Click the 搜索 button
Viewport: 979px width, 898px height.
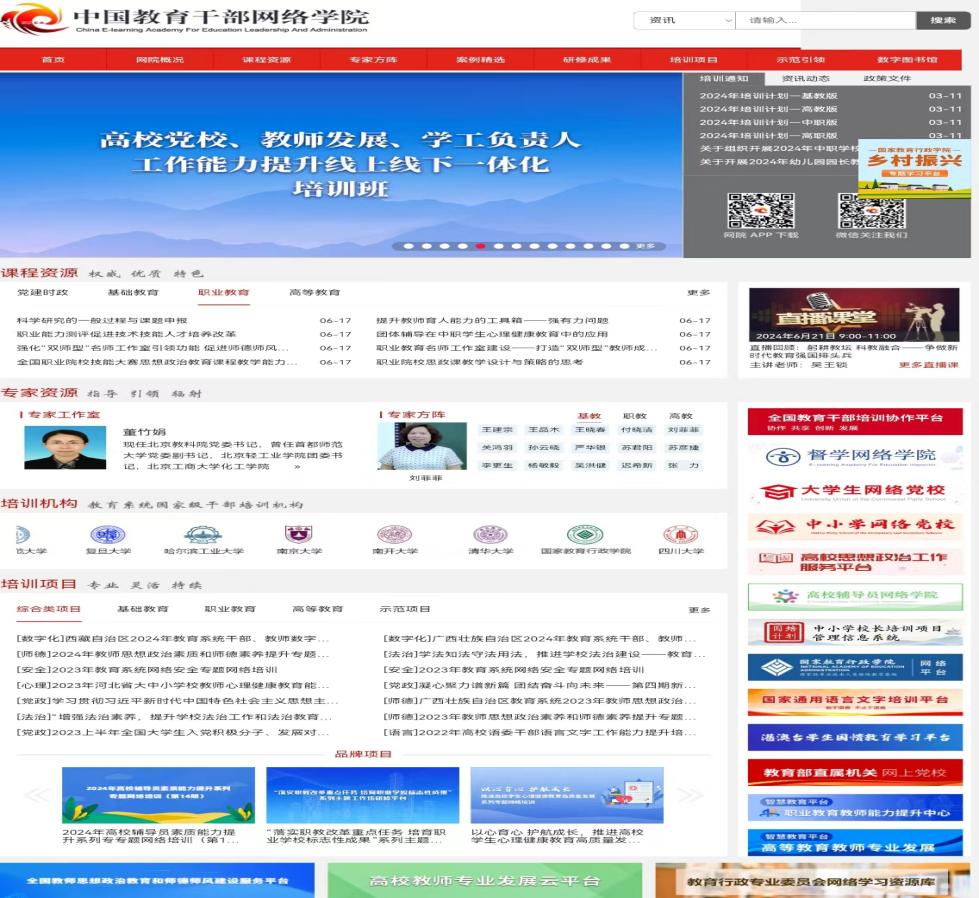pyautogui.click(x=943, y=20)
